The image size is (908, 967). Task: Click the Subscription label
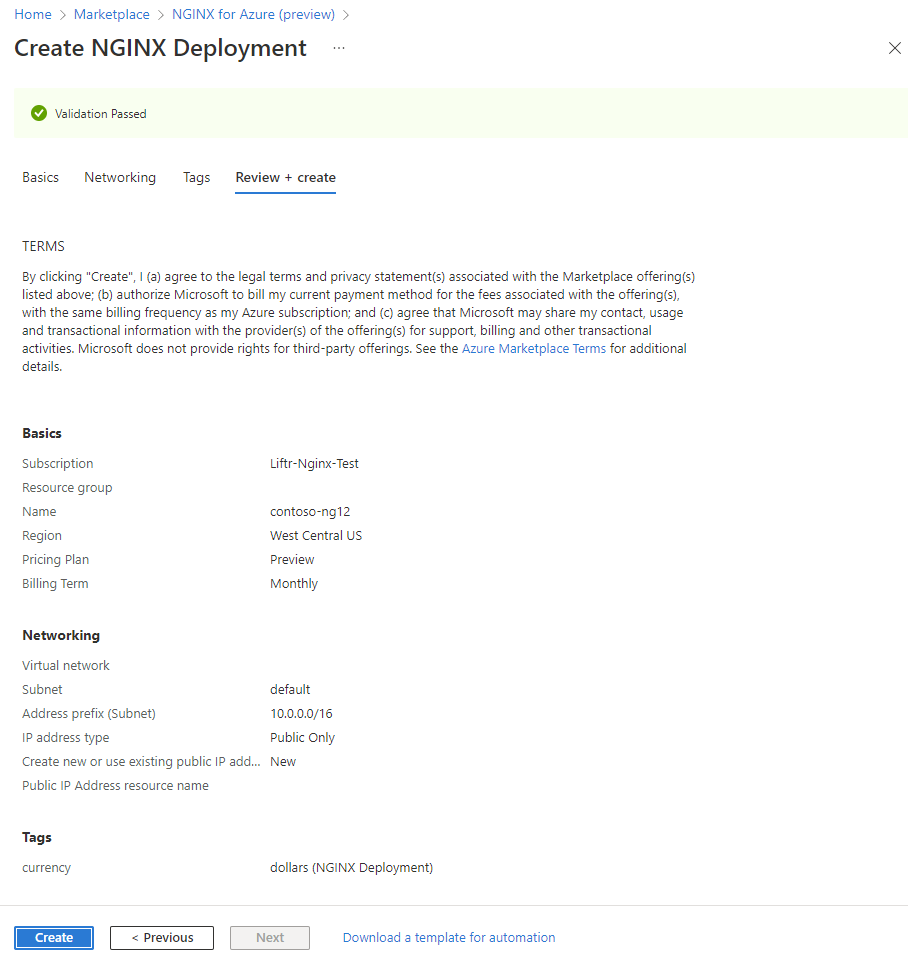(x=58, y=464)
